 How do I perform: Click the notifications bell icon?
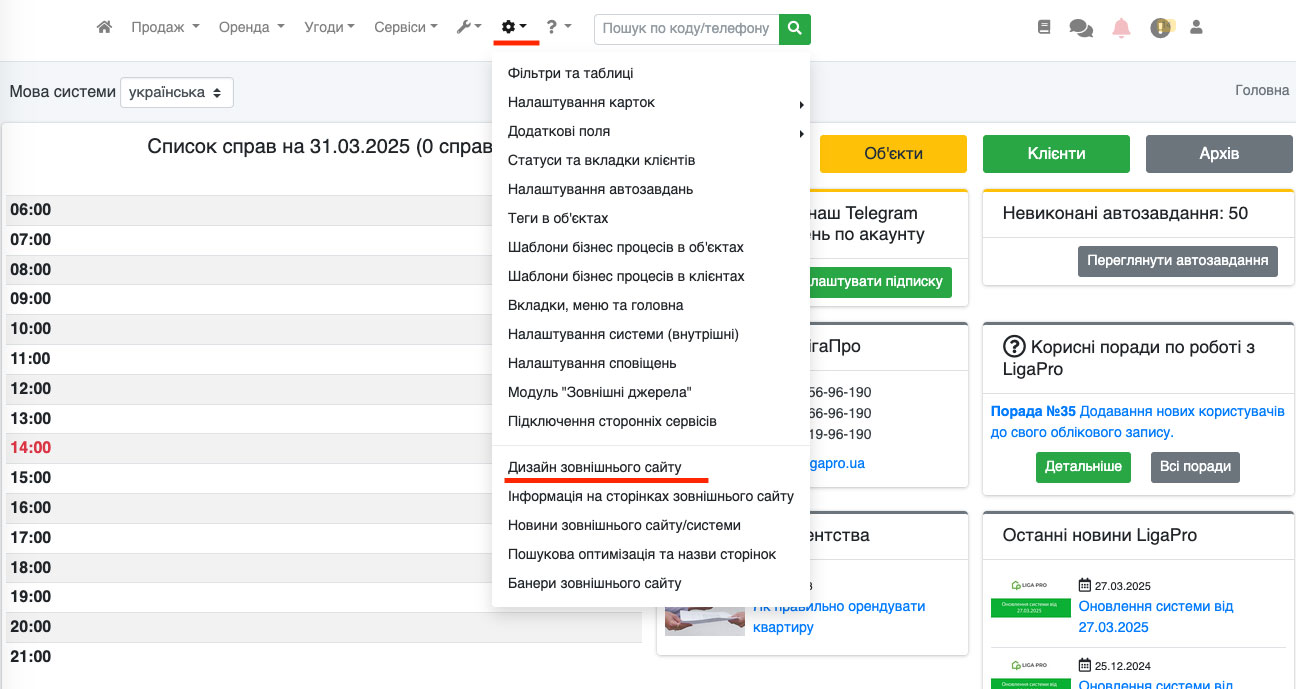tap(1121, 28)
